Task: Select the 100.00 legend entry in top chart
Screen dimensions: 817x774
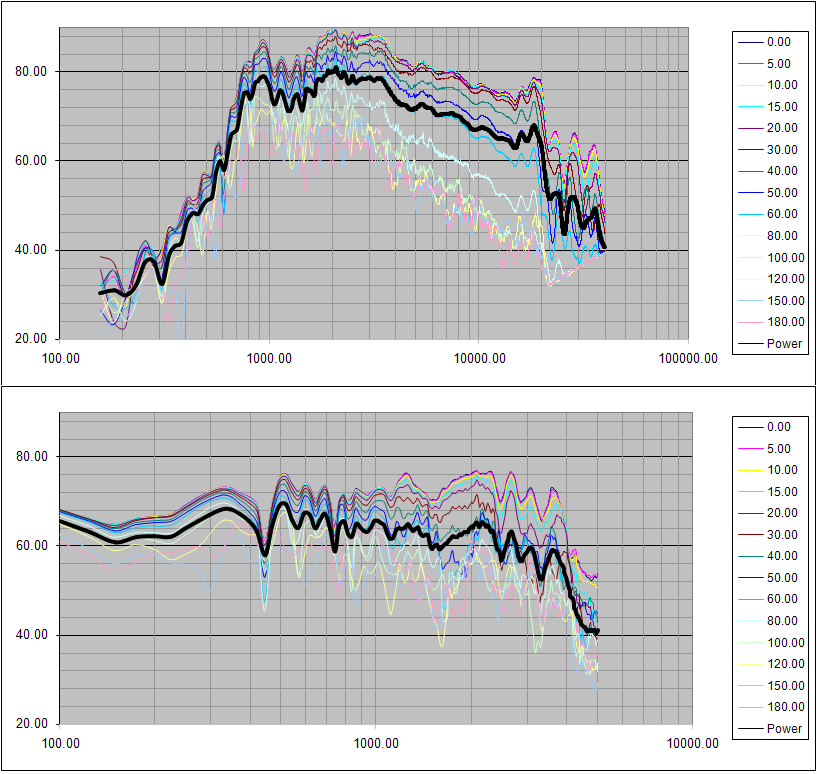Action: tap(771, 257)
